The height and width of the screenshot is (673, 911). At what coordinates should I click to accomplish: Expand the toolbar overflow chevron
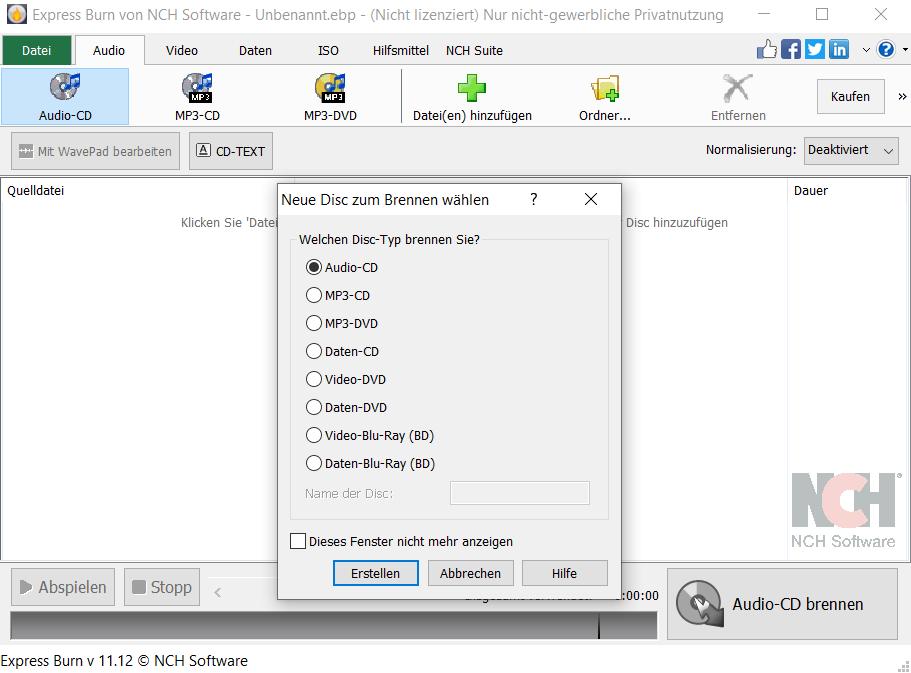point(901,97)
